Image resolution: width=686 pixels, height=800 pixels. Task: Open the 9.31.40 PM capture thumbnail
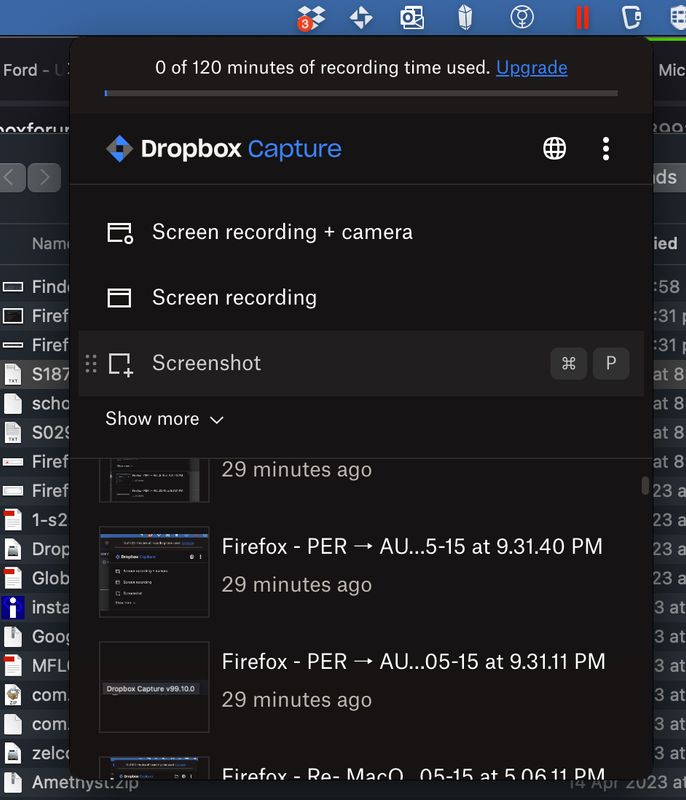[x=154, y=572]
